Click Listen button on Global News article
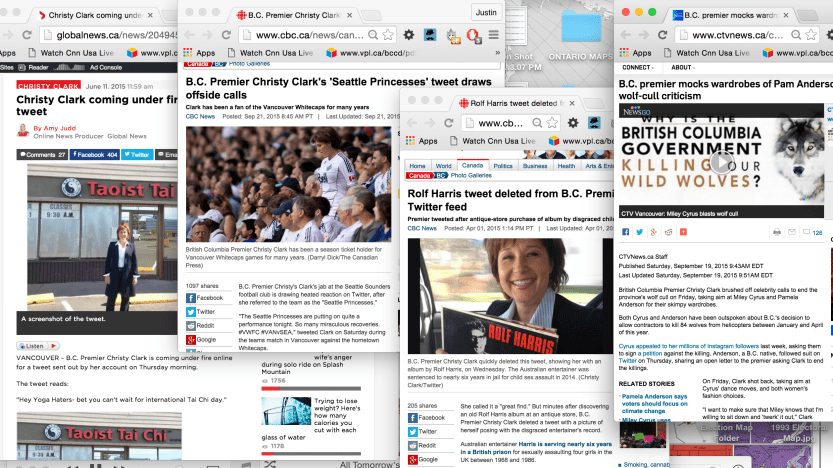The height and width of the screenshot is (468, 833). [38, 346]
